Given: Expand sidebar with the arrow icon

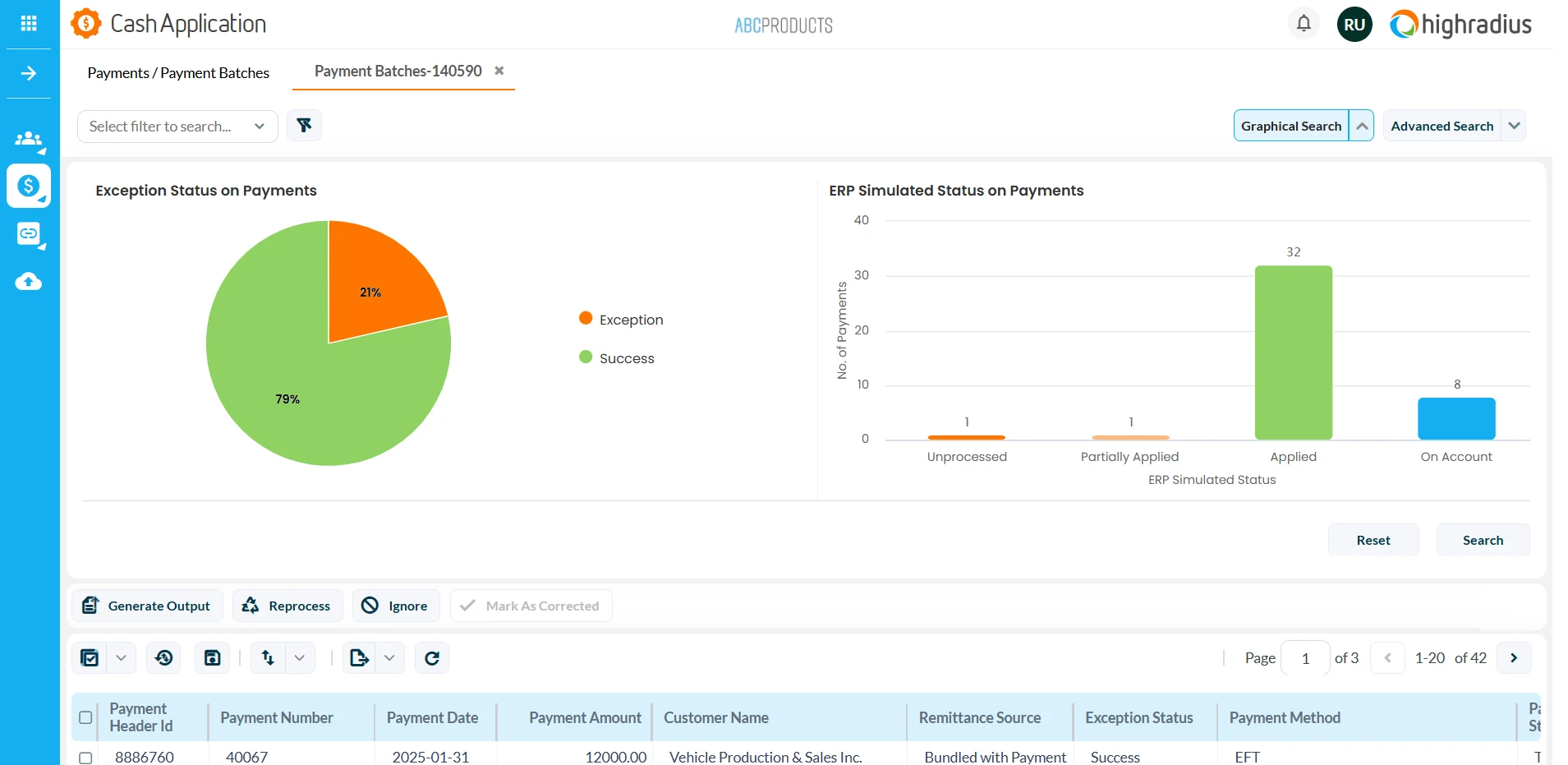Looking at the screenshot, I should coord(29,73).
